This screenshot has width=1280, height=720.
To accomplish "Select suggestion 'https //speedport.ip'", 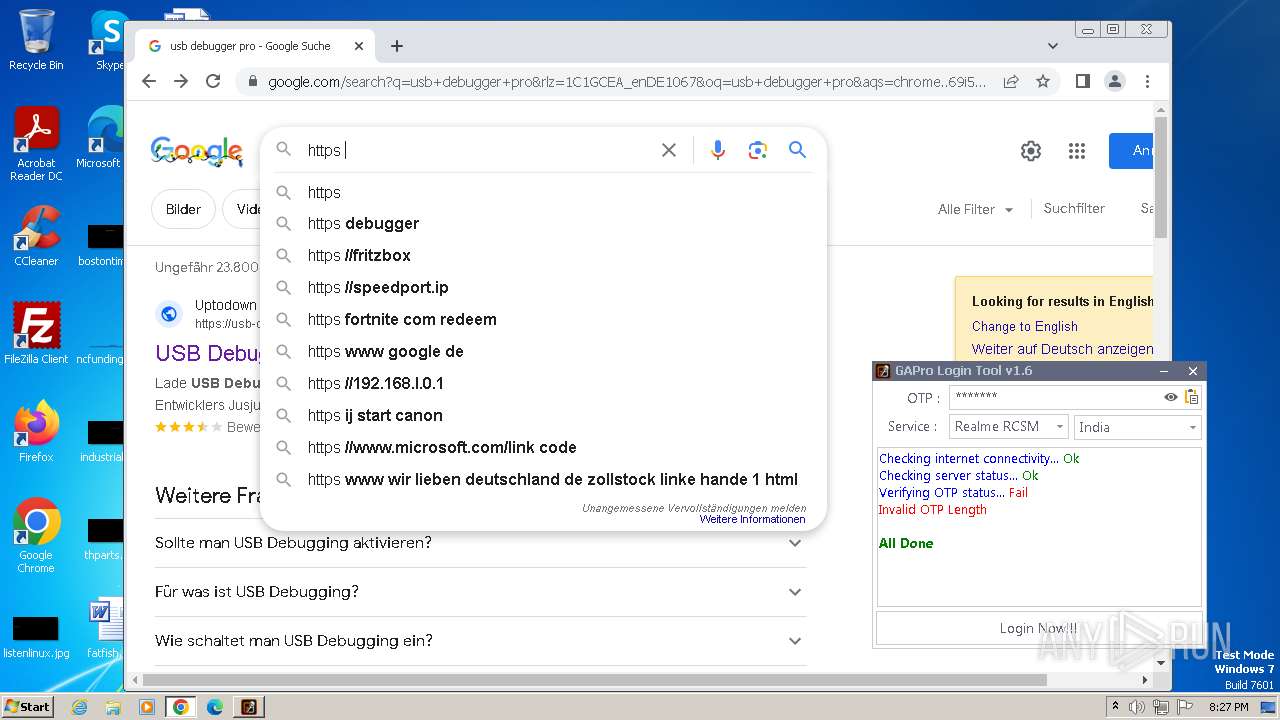I will tap(543, 288).
